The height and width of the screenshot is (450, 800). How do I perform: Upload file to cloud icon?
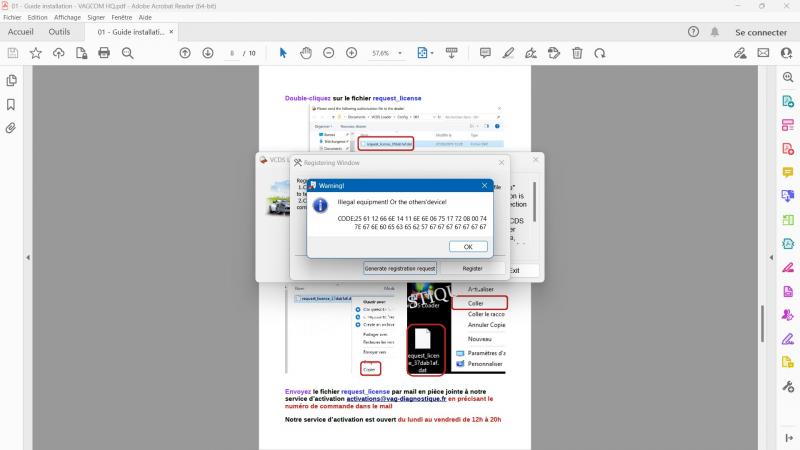(59, 53)
